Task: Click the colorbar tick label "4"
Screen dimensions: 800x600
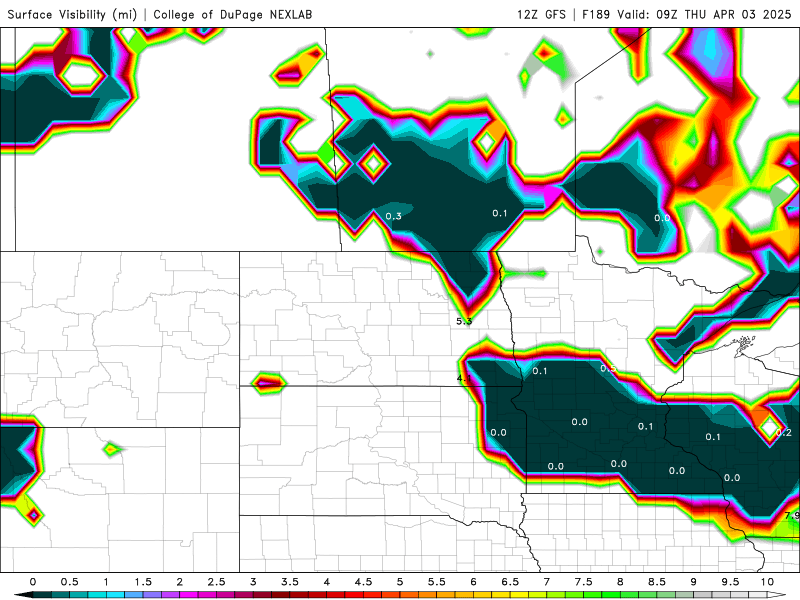Action: point(327,582)
